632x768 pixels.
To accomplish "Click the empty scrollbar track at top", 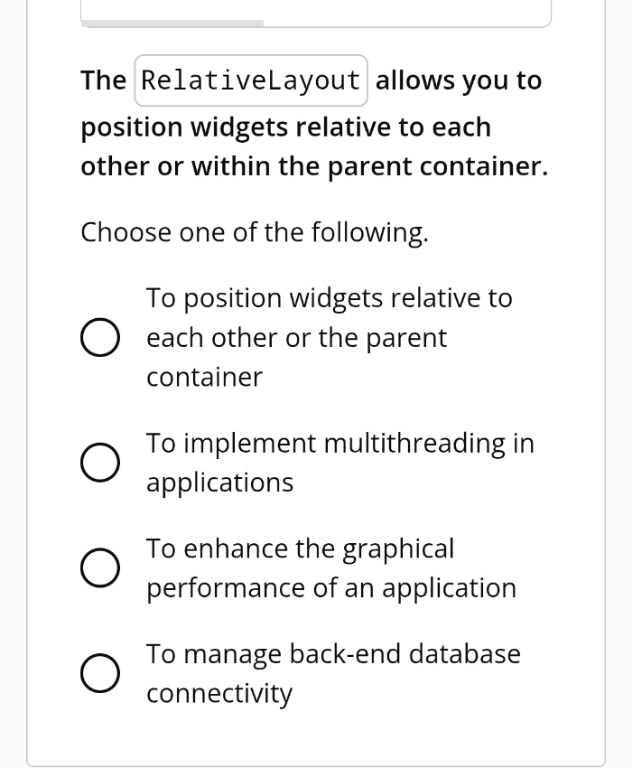I will (405, 22).
